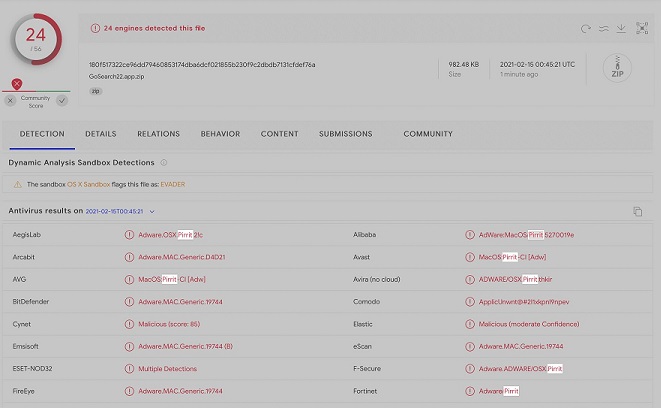
Task: Click the red community score shield icon
Action: click(x=17, y=84)
